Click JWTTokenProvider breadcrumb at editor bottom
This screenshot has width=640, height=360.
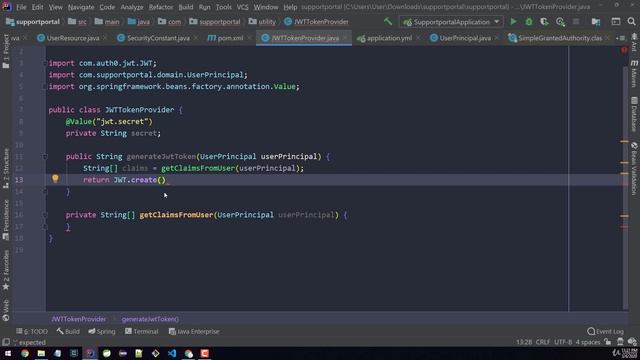pyautogui.click(x=78, y=319)
